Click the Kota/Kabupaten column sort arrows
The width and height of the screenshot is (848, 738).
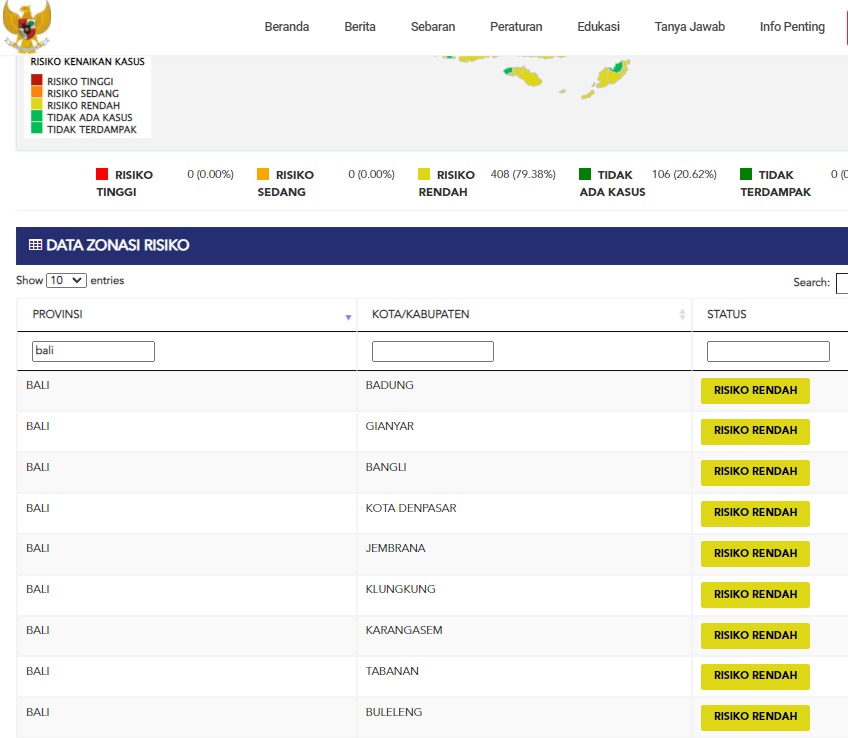(683, 315)
